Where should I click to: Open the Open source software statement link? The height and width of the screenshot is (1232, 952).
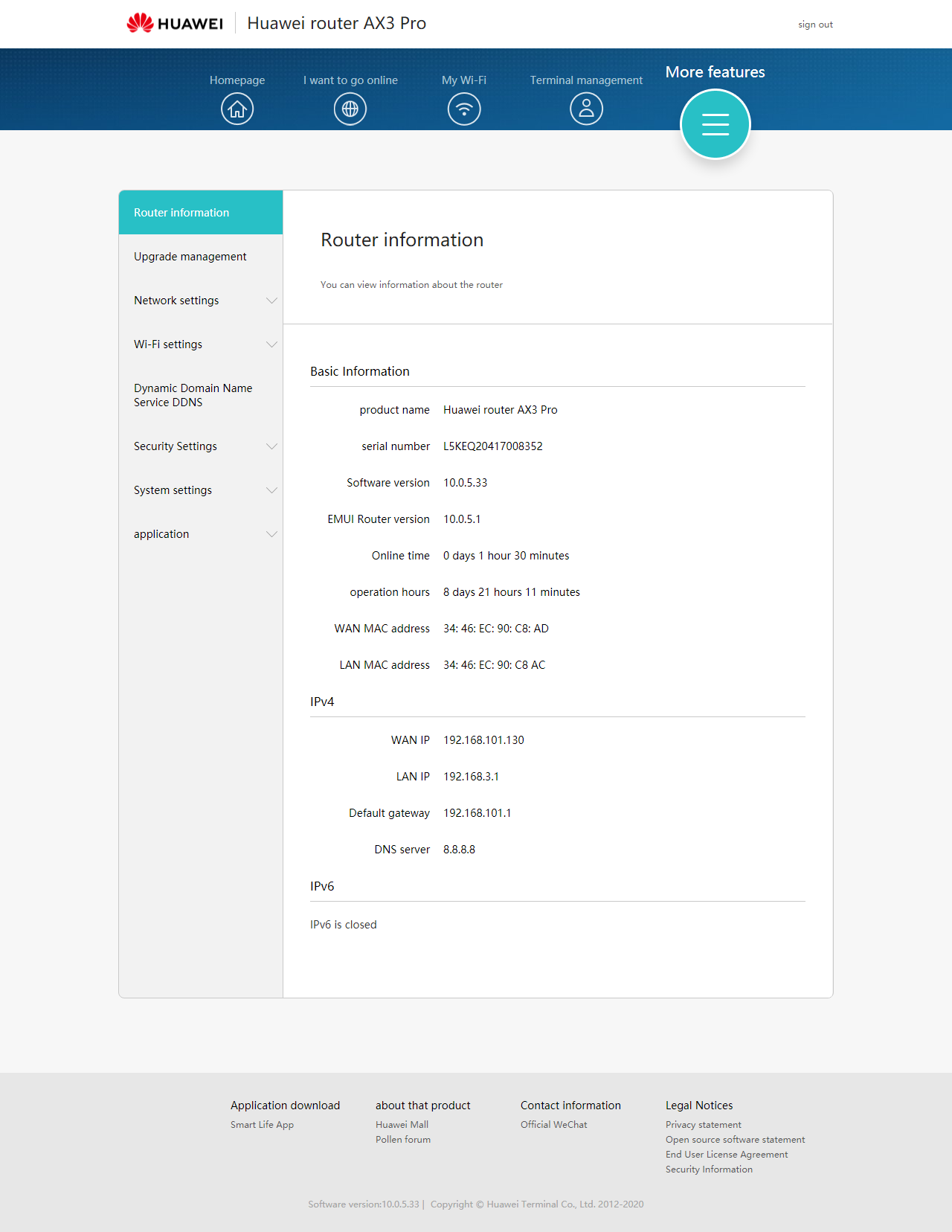[x=736, y=1140]
